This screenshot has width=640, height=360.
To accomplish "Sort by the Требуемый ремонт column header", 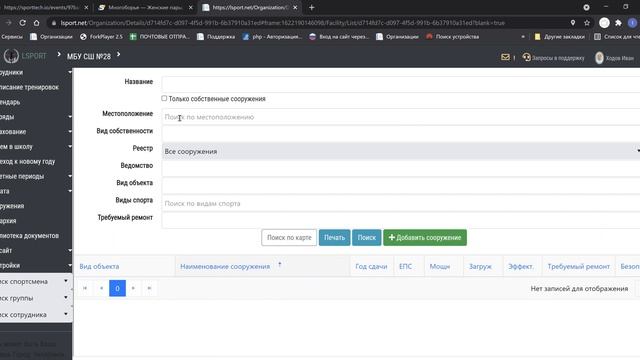I will (x=578, y=267).
